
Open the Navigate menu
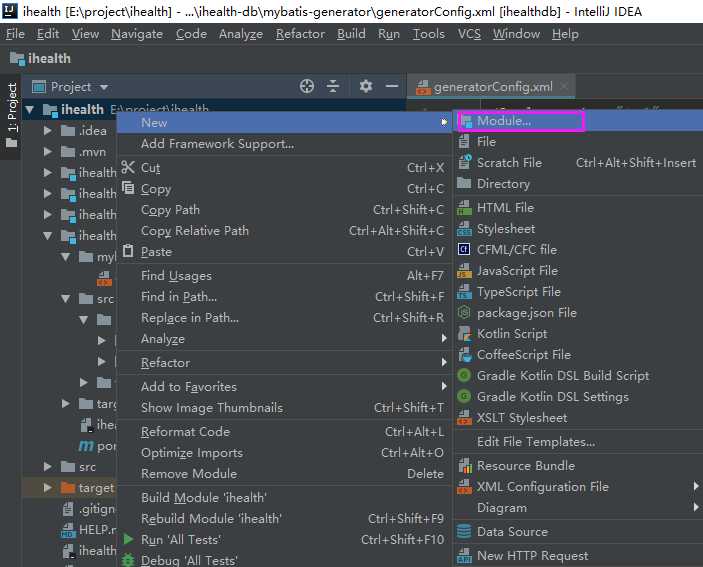tap(137, 34)
